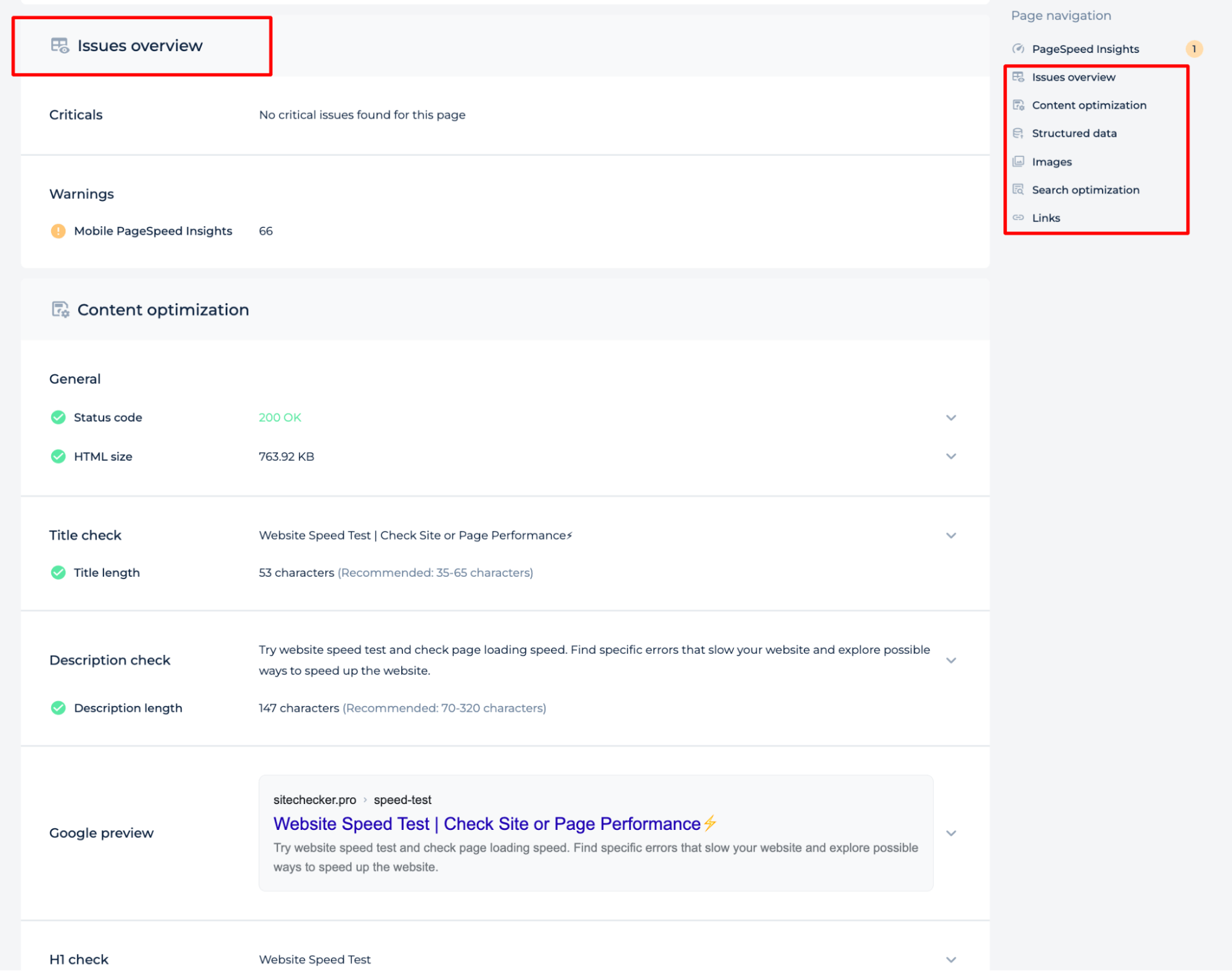
Task: Go to PageSpeed Insights in page navigation
Action: tap(1085, 49)
